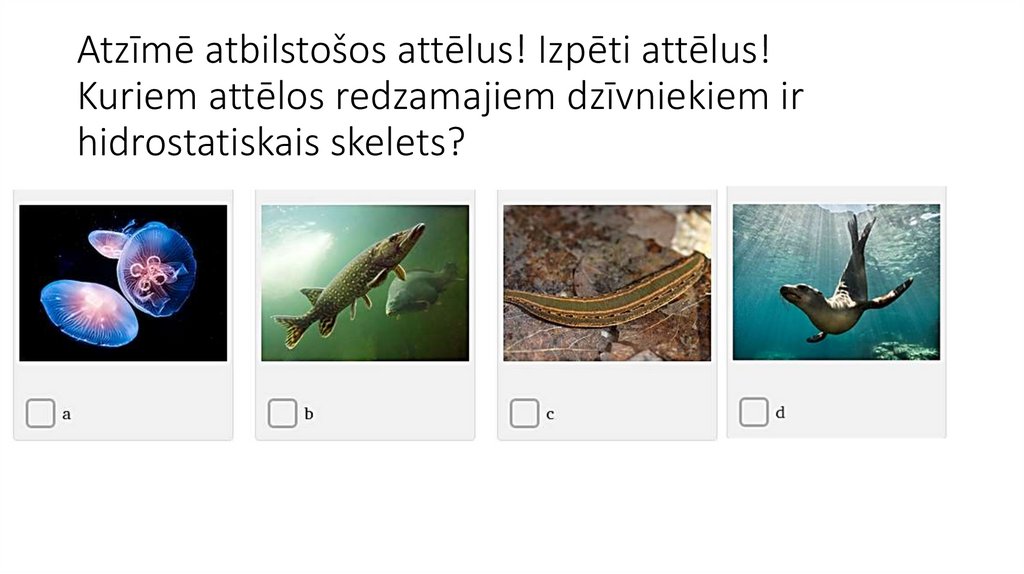Open the jellyfish picture
Screen dimensions: 1024x574
pos(123,283)
